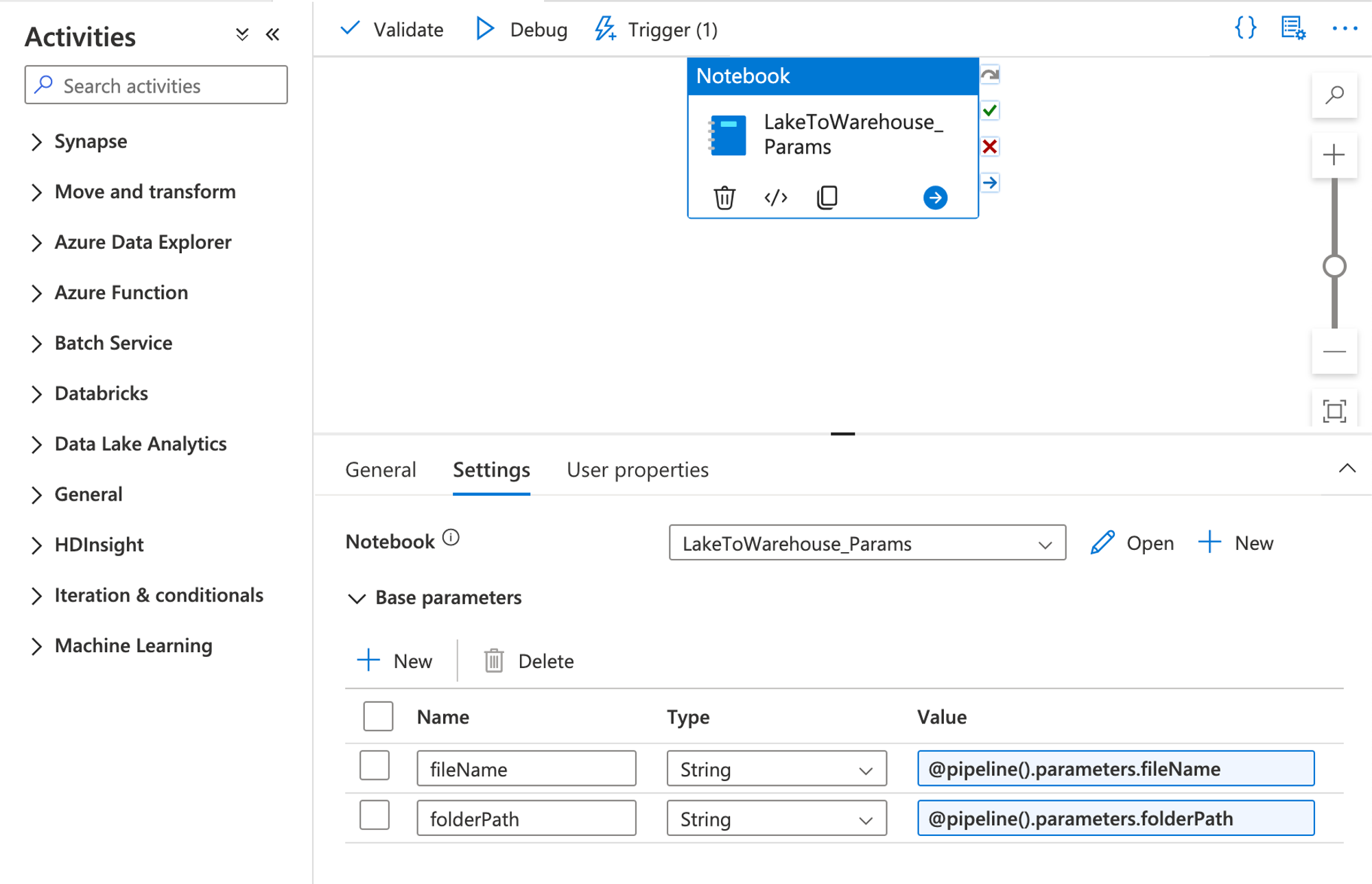
Task: Click the LakeToWarehouse_Params activity name
Action: click(x=853, y=134)
